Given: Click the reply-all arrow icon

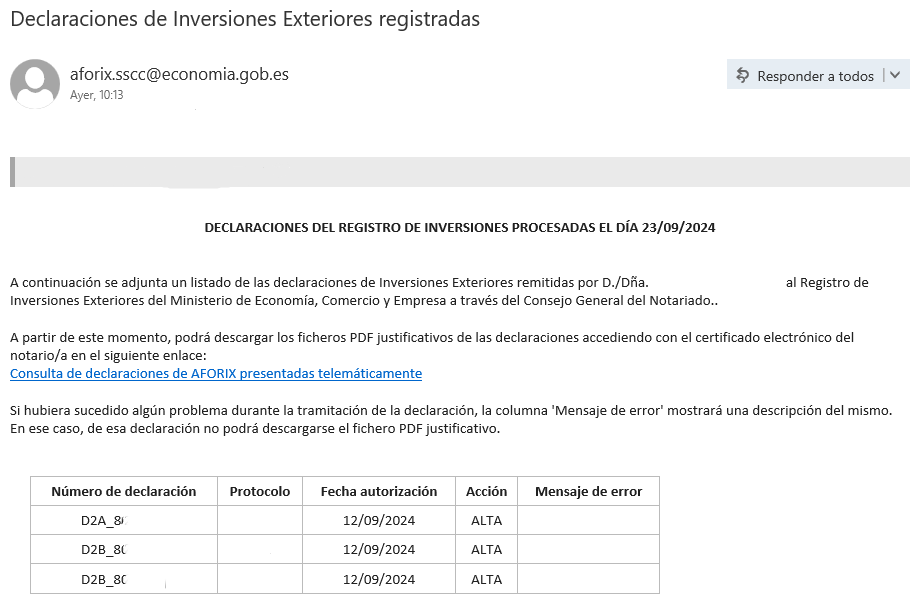Looking at the screenshot, I should [743, 76].
